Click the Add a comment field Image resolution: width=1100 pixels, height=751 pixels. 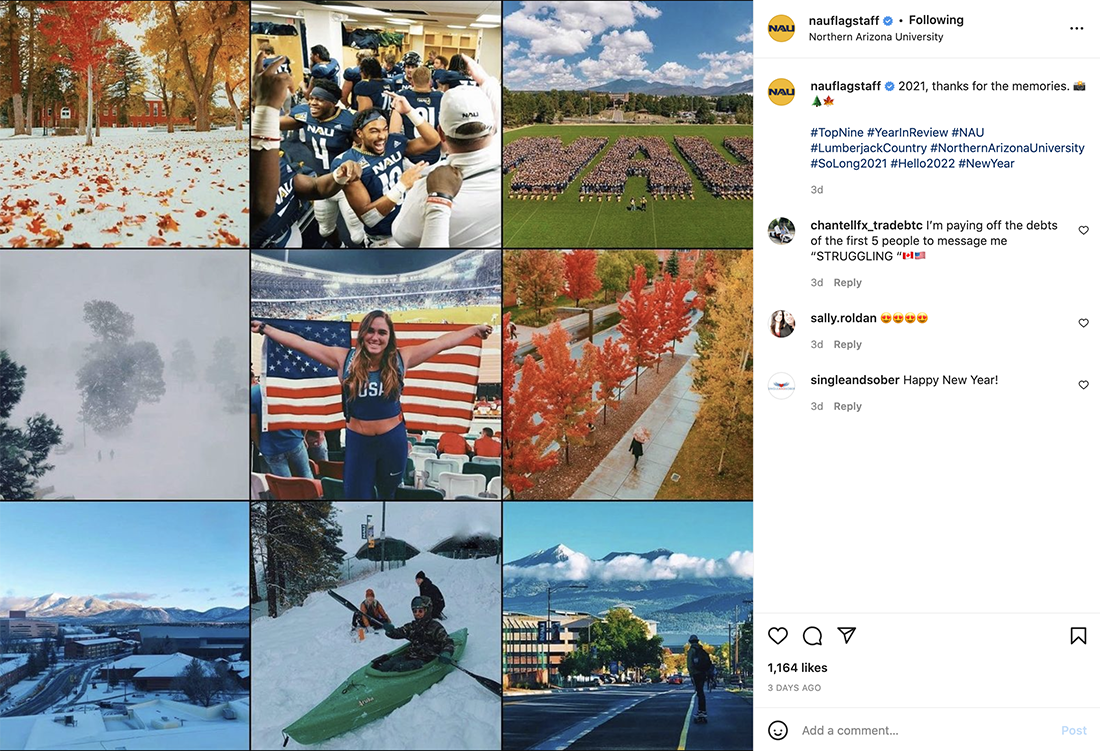(x=920, y=731)
